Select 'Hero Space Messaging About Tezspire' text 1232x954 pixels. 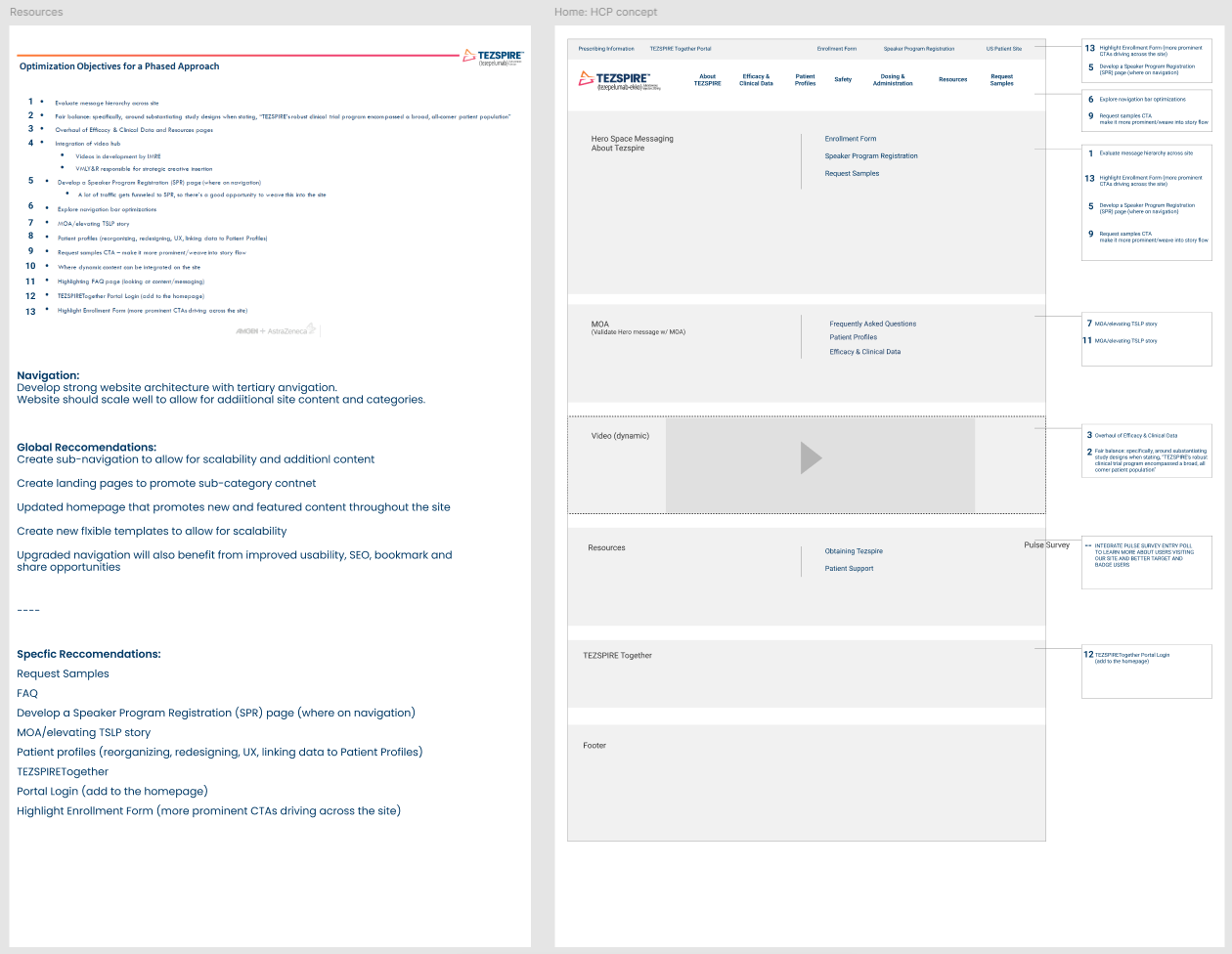coord(633,144)
